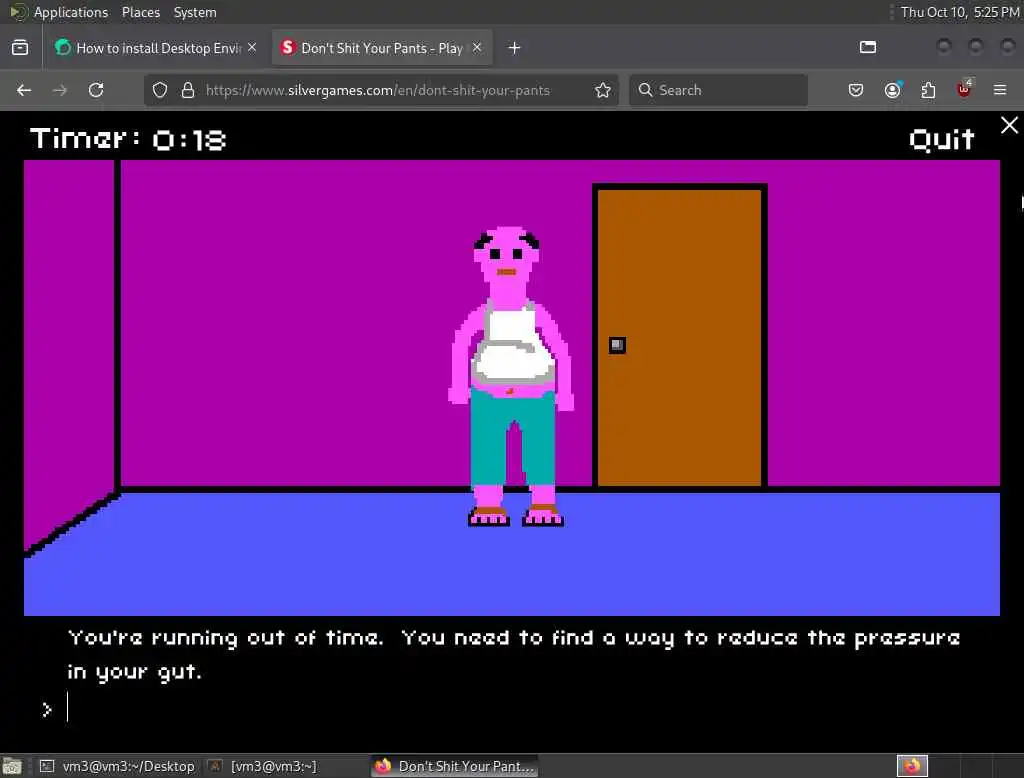Go back one page in the browser
The image size is (1024, 778).
click(x=24, y=90)
